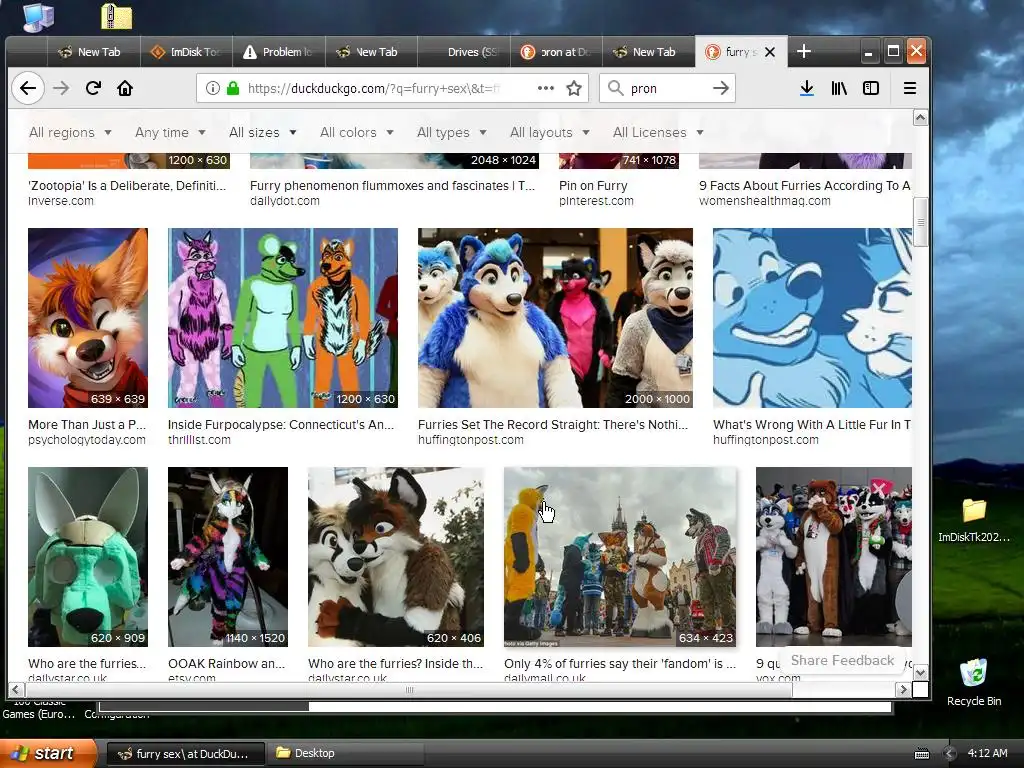Open a new tab with plus
Viewport: 1024px width, 768px height.
[804, 52]
